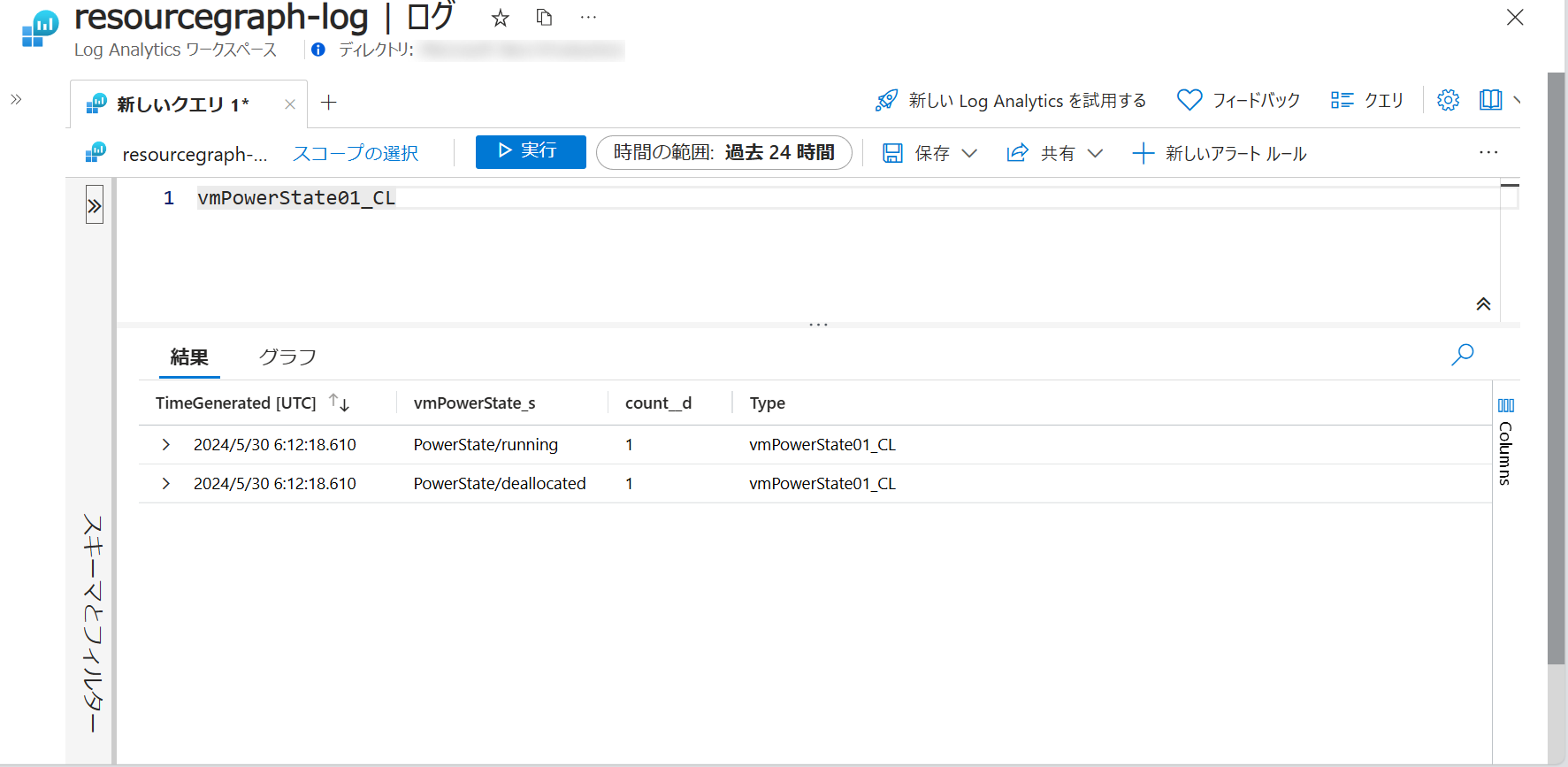Open the book documentation icon
The width and height of the screenshot is (1568, 767).
coord(1490,100)
